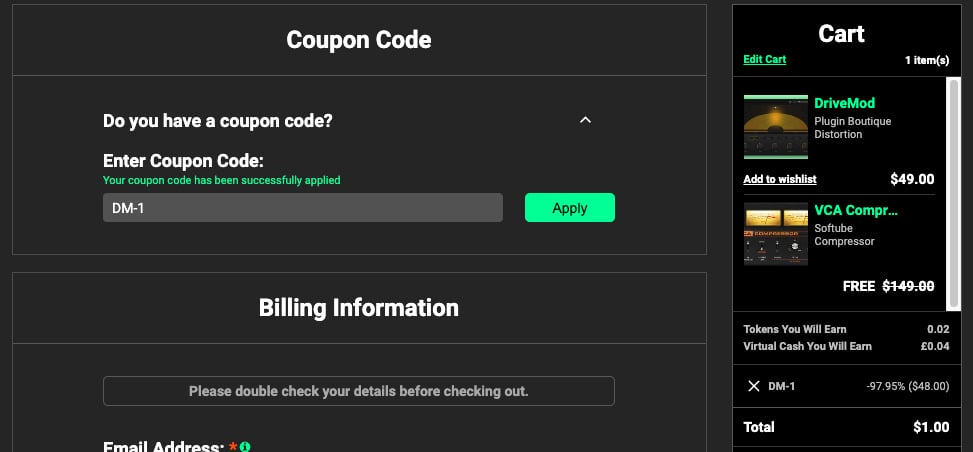
Task: Remove the DM-1 coupon with X icon
Action: [x=754, y=386]
